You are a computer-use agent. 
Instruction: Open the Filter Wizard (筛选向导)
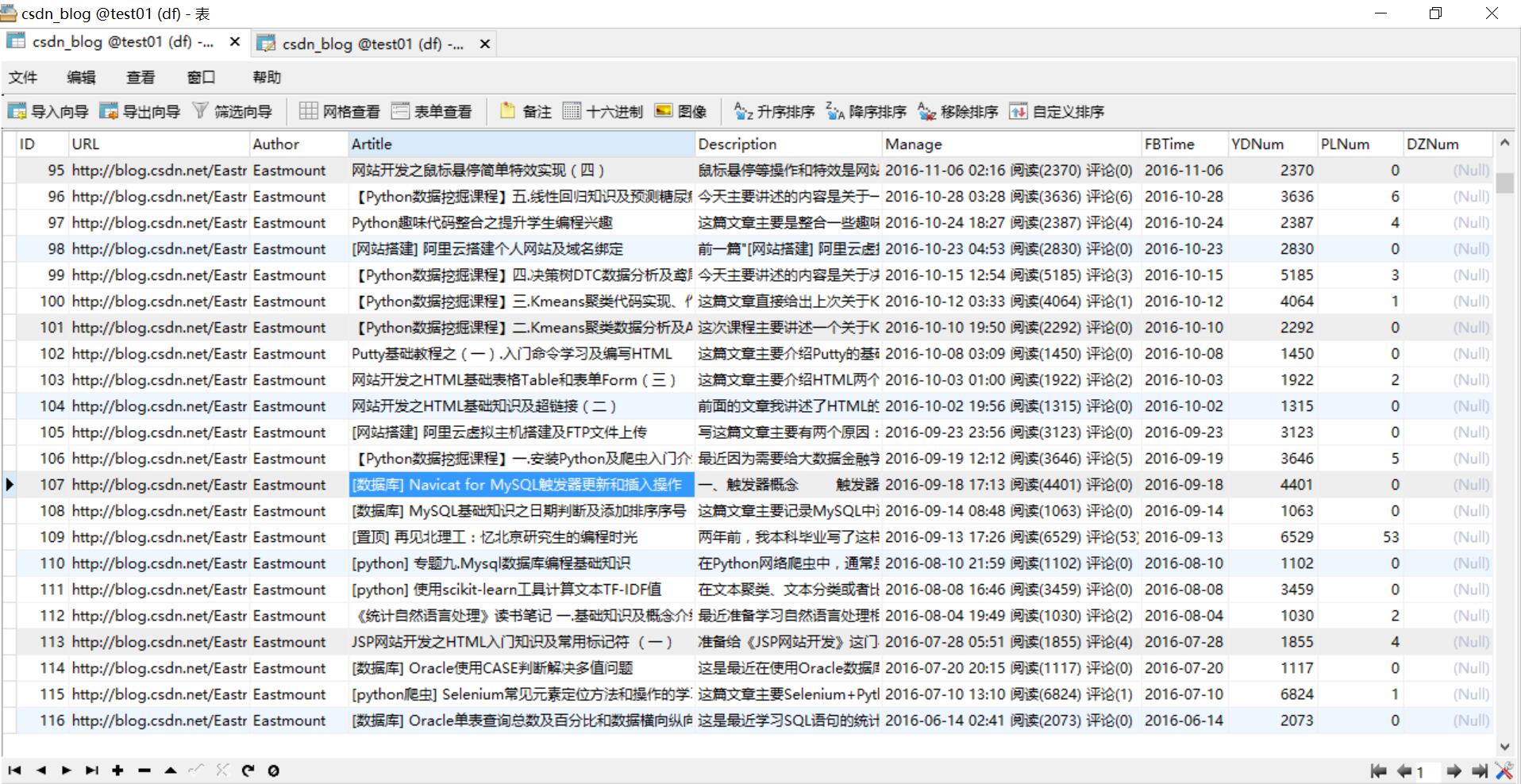233,111
